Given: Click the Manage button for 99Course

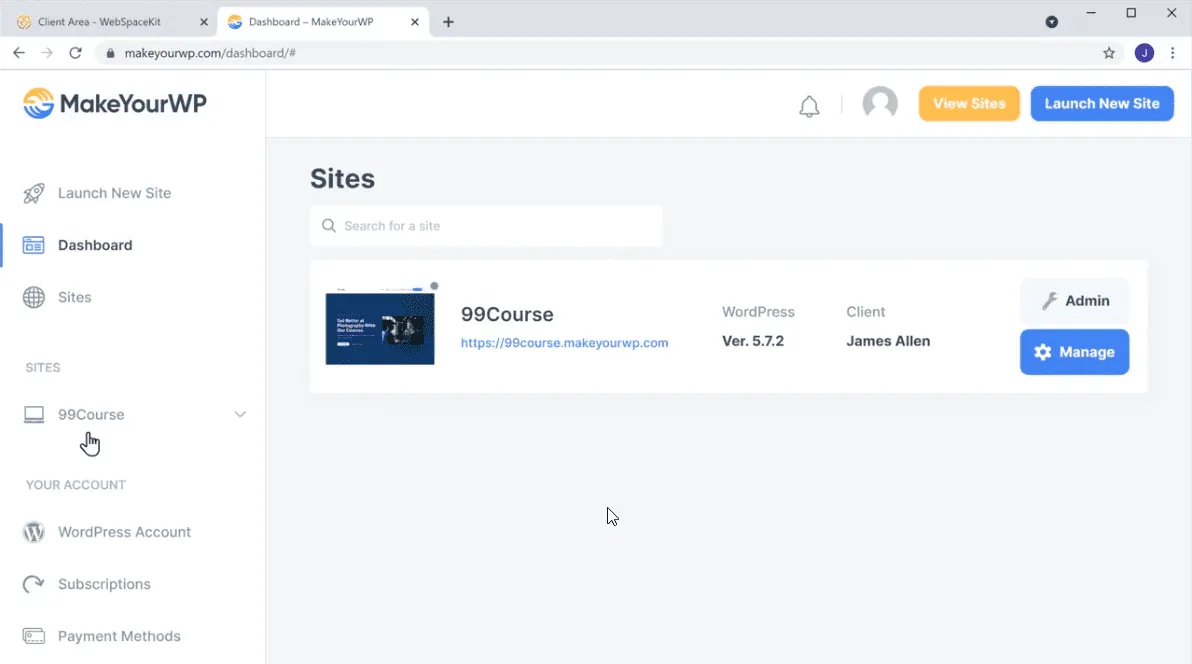Looking at the screenshot, I should click(x=1074, y=352).
